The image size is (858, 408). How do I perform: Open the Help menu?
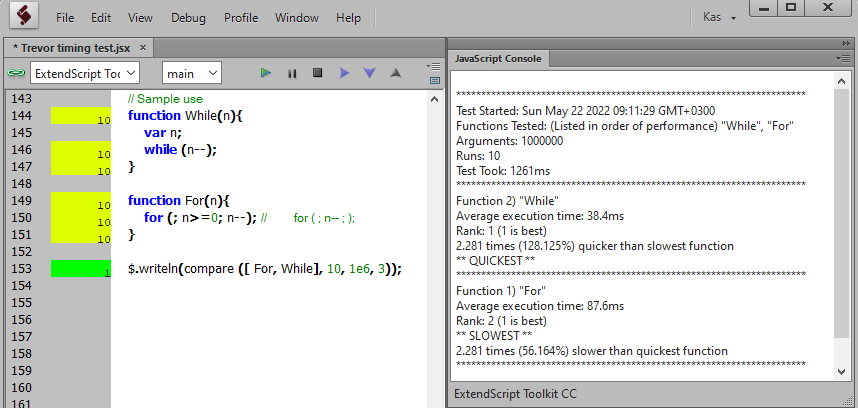click(x=349, y=18)
